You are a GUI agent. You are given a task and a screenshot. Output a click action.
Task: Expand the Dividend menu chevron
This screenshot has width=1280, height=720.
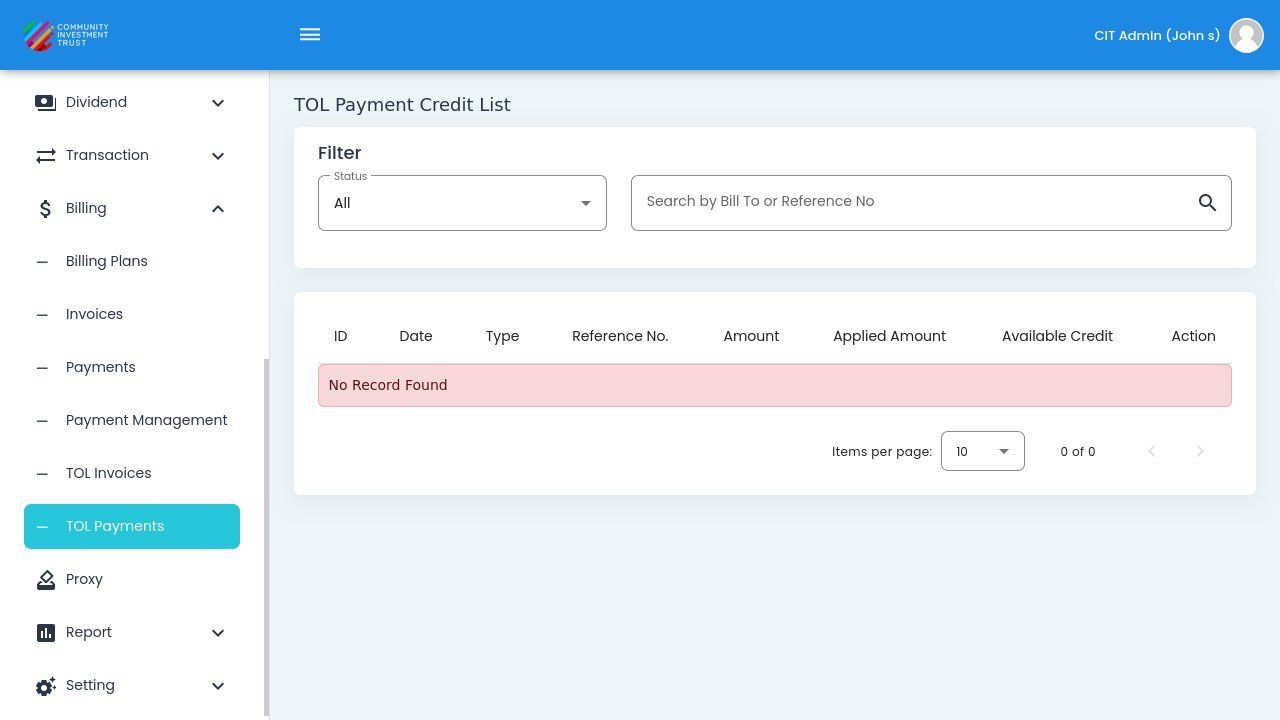point(218,103)
